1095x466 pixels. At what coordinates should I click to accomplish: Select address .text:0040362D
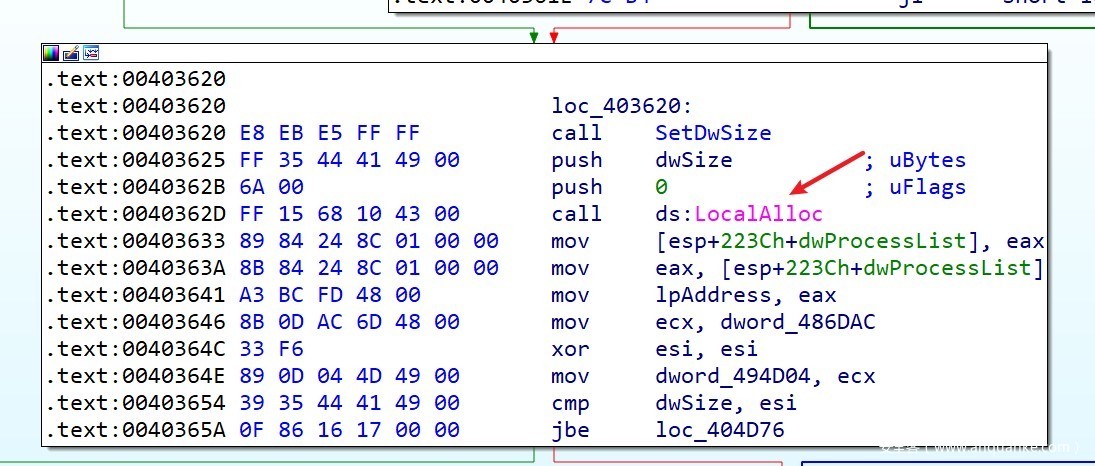coord(136,214)
